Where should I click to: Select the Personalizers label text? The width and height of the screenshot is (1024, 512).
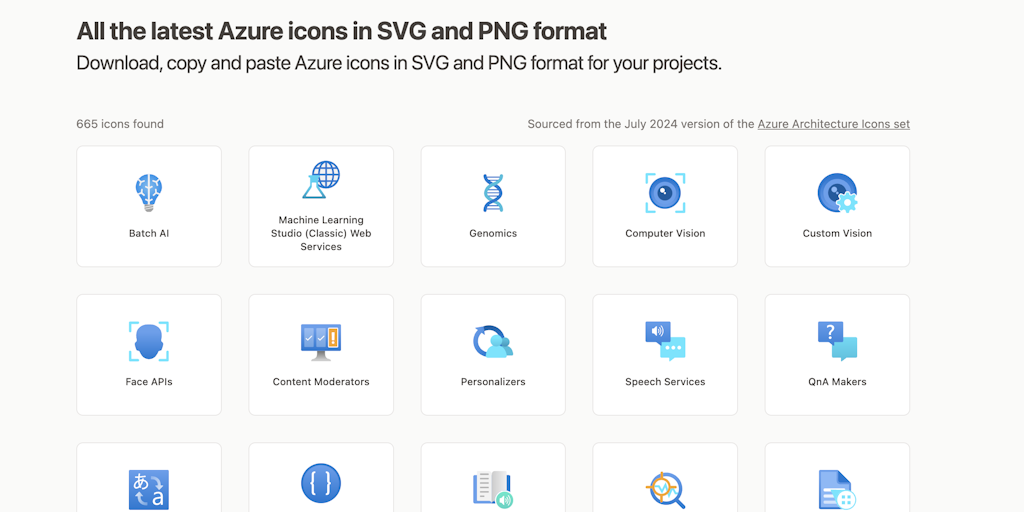493,381
